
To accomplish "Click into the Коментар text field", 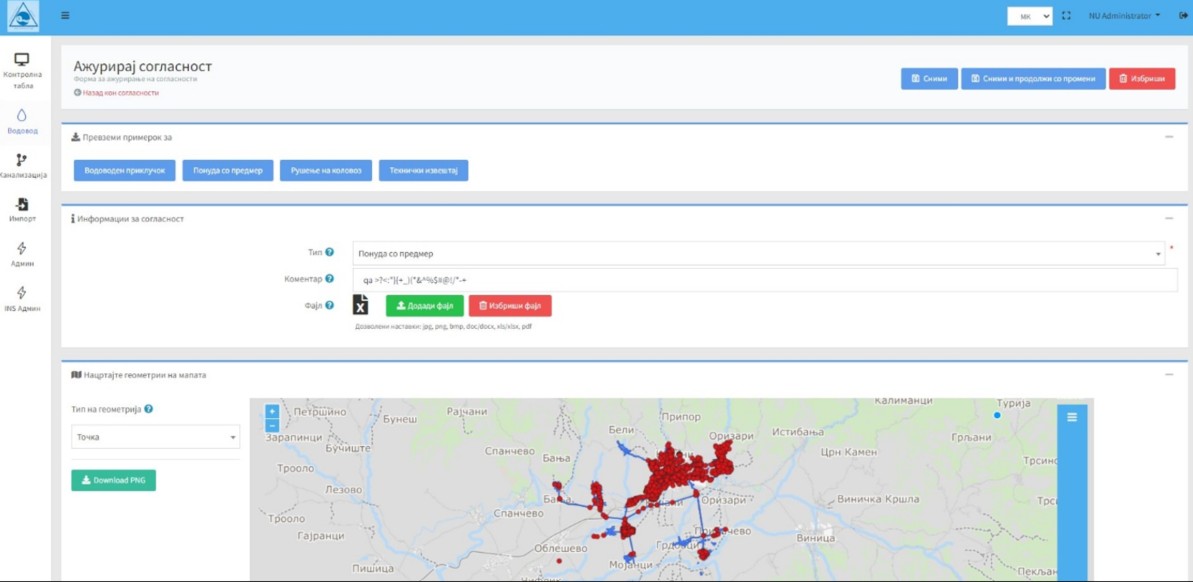I will click(765, 279).
